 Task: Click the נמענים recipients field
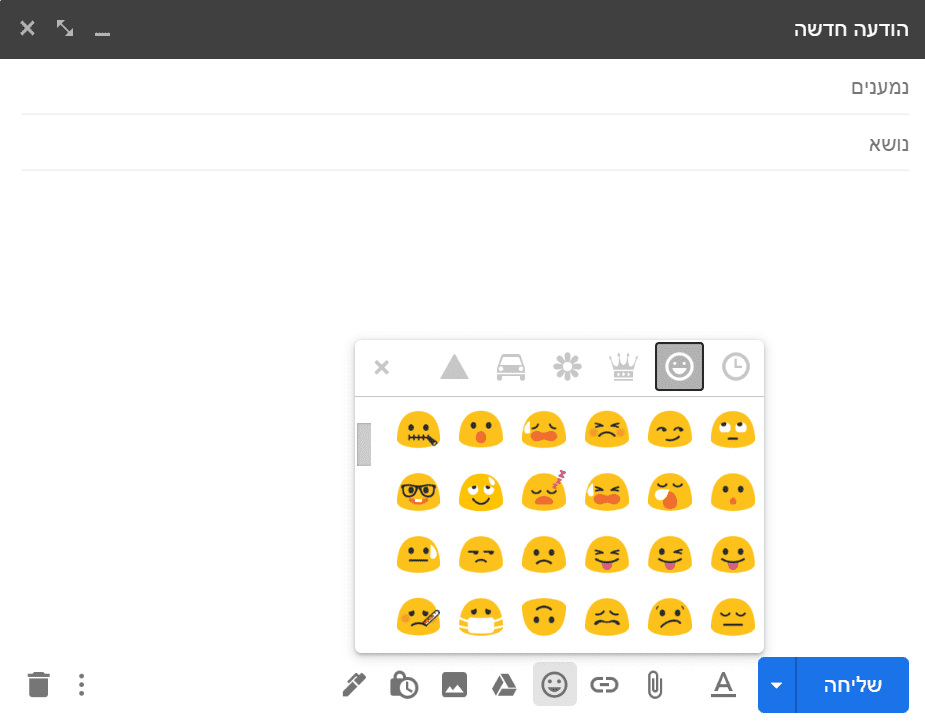click(x=465, y=87)
